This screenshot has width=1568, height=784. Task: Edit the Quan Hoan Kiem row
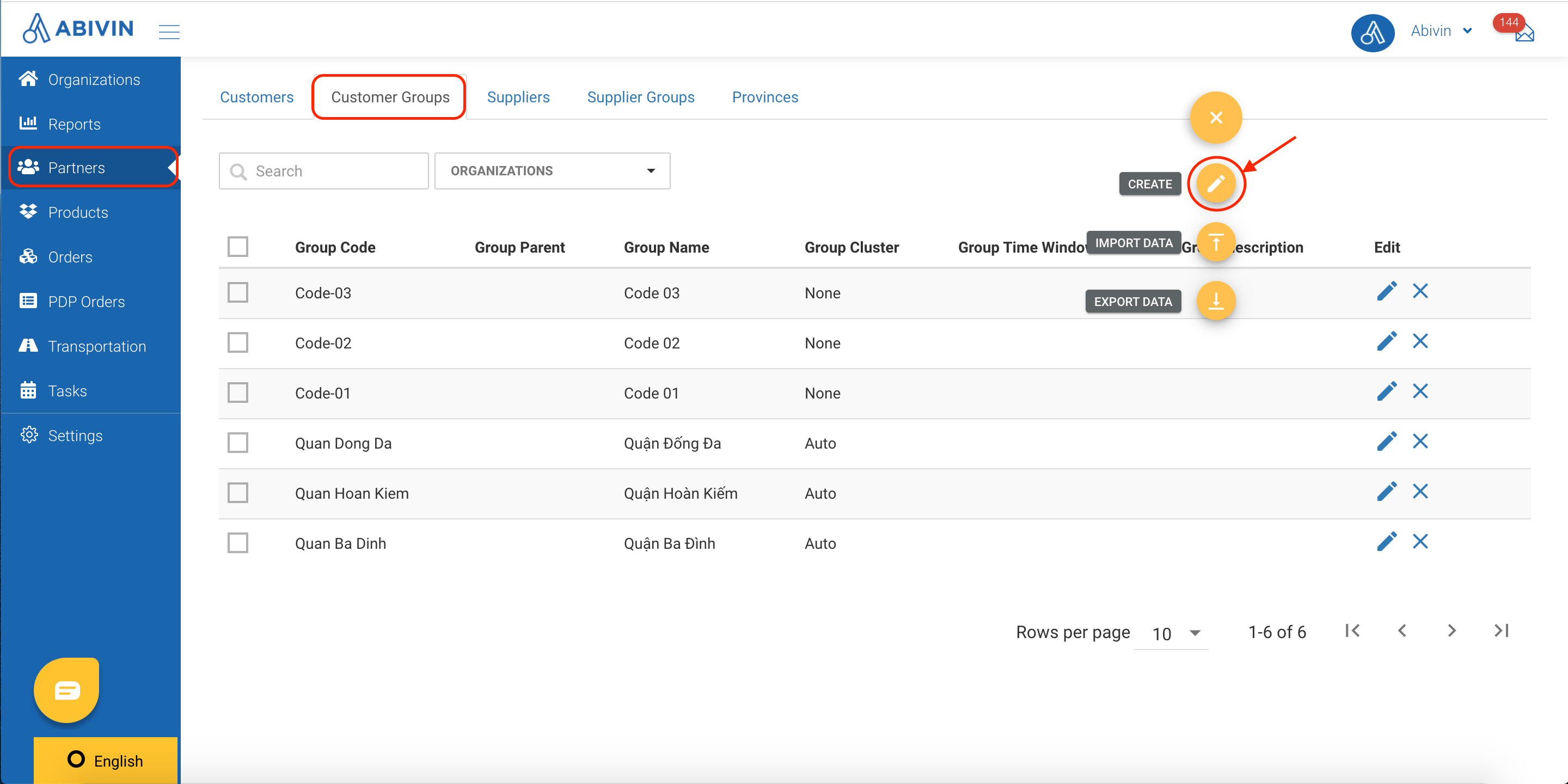[x=1387, y=492]
